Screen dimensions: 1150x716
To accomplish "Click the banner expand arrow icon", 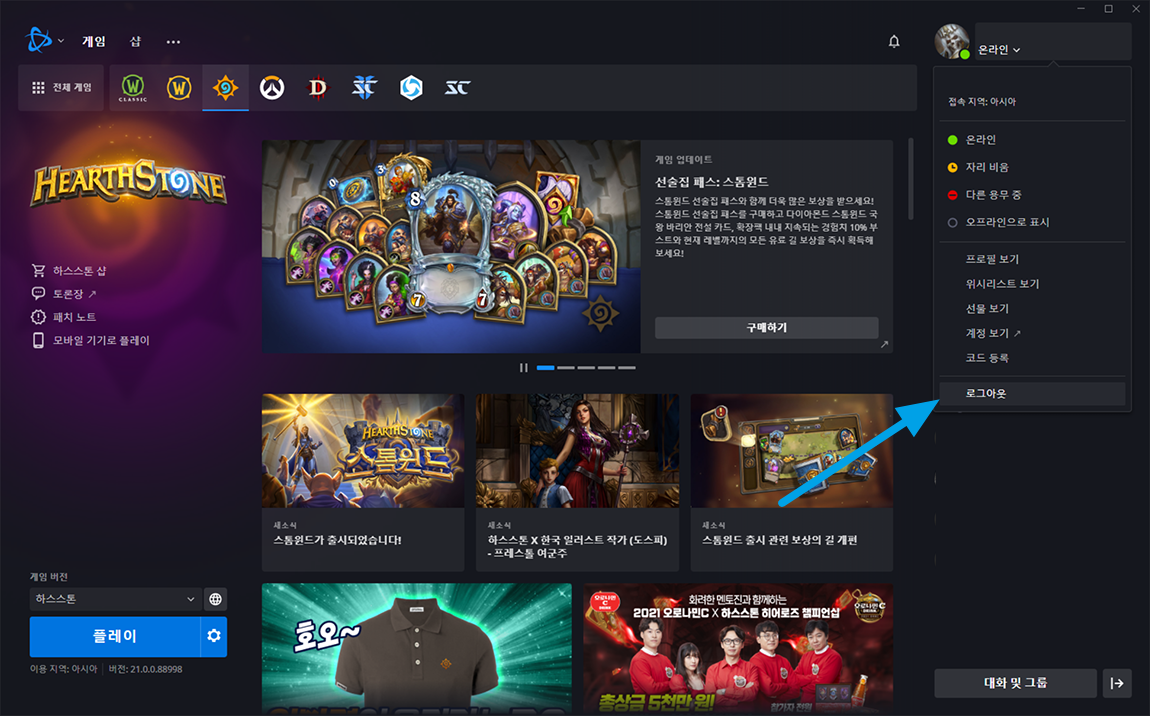I will pyautogui.click(x=884, y=344).
